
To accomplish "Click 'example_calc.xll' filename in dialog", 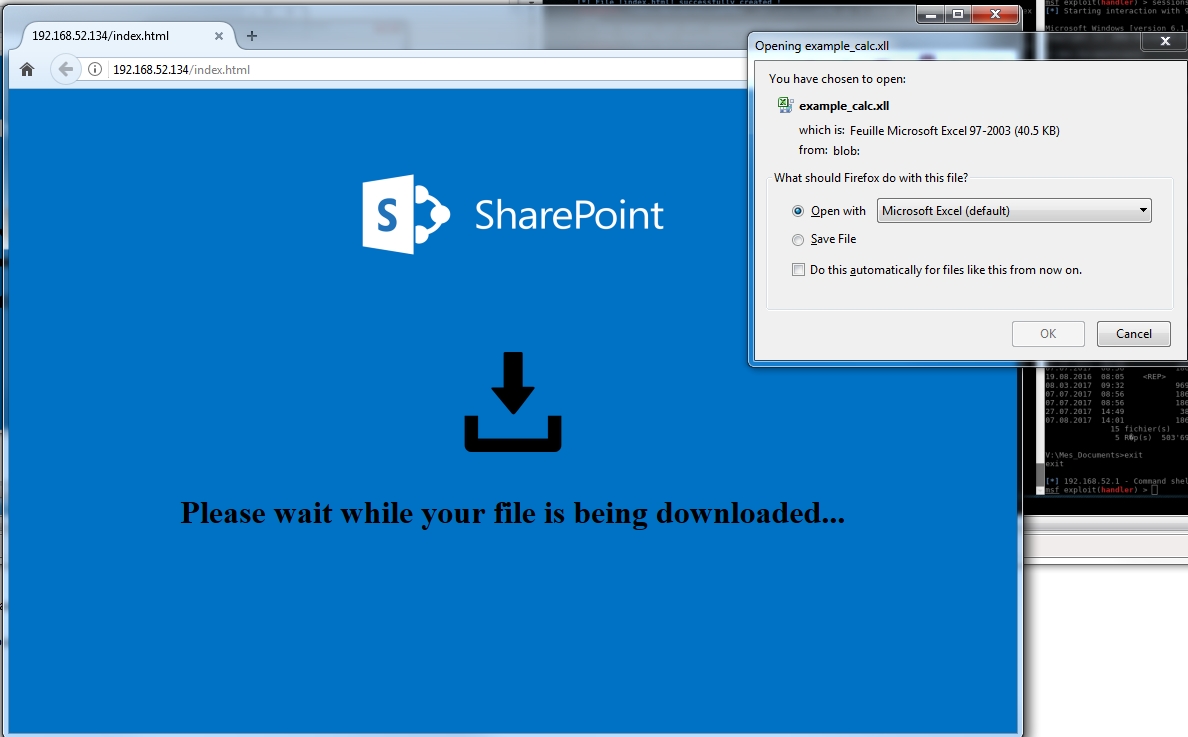I will tap(844, 106).
